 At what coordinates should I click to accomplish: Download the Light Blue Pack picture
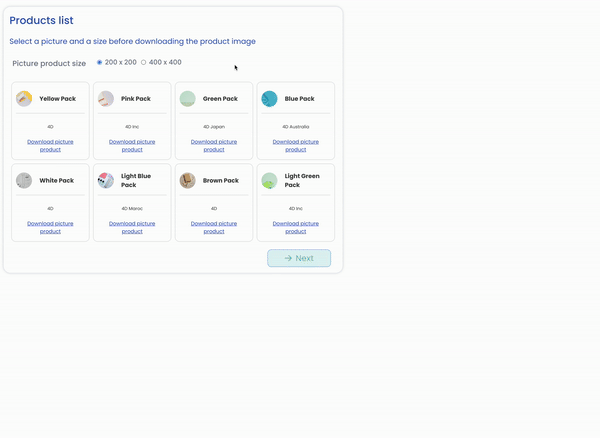(132, 227)
